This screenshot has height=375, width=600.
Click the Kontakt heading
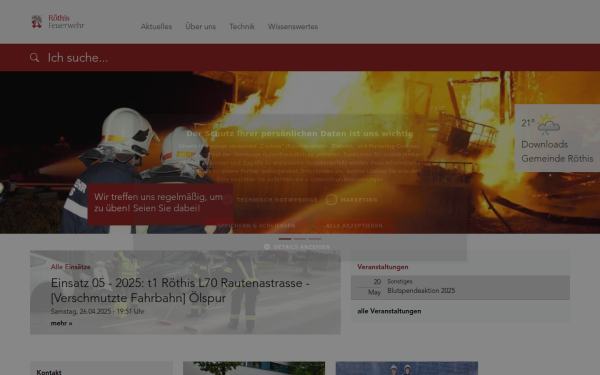click(x=49, y=372)
